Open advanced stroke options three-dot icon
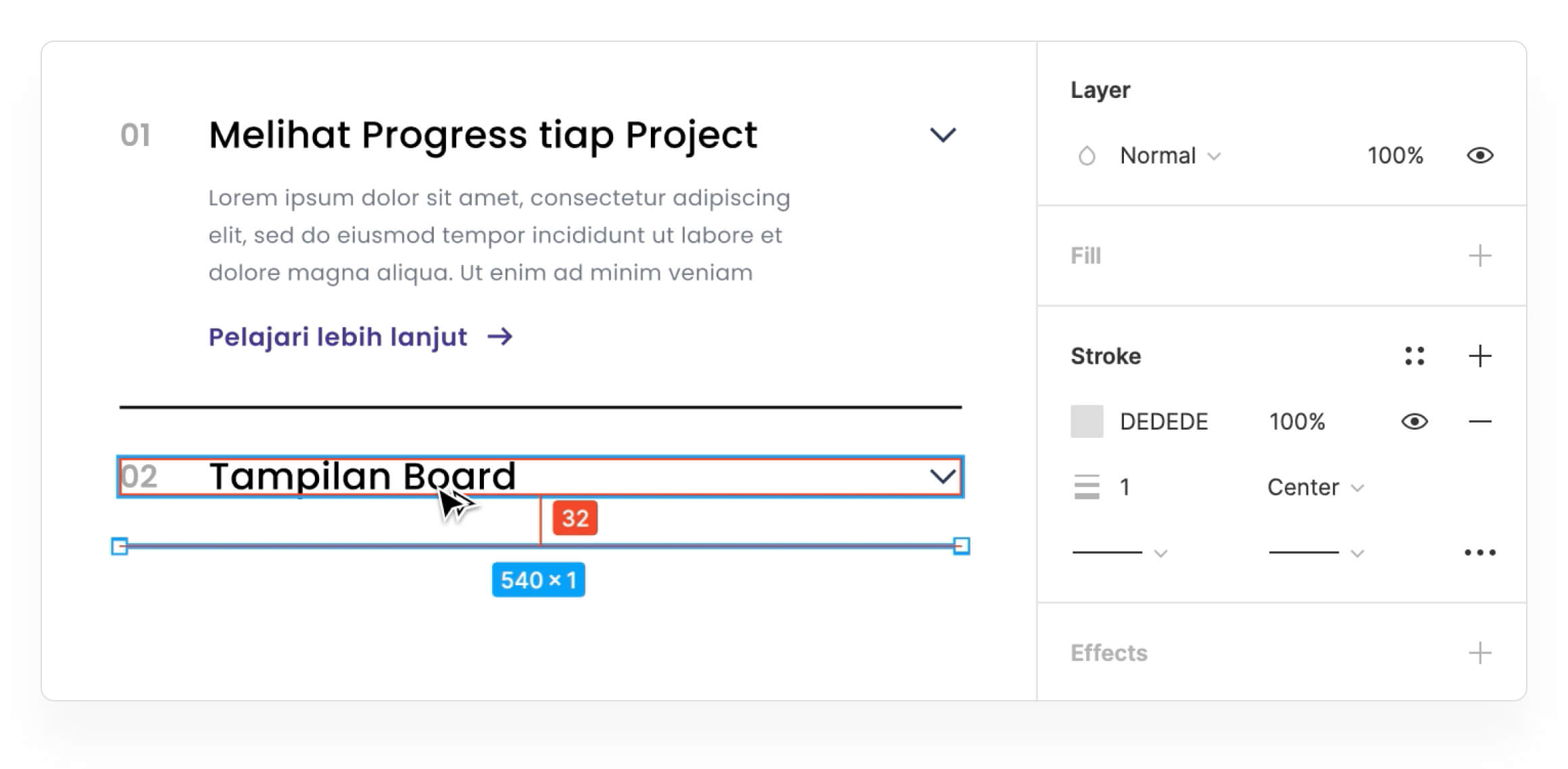Viewport: 1568px width, 769px height. [x=1479, y=553]
